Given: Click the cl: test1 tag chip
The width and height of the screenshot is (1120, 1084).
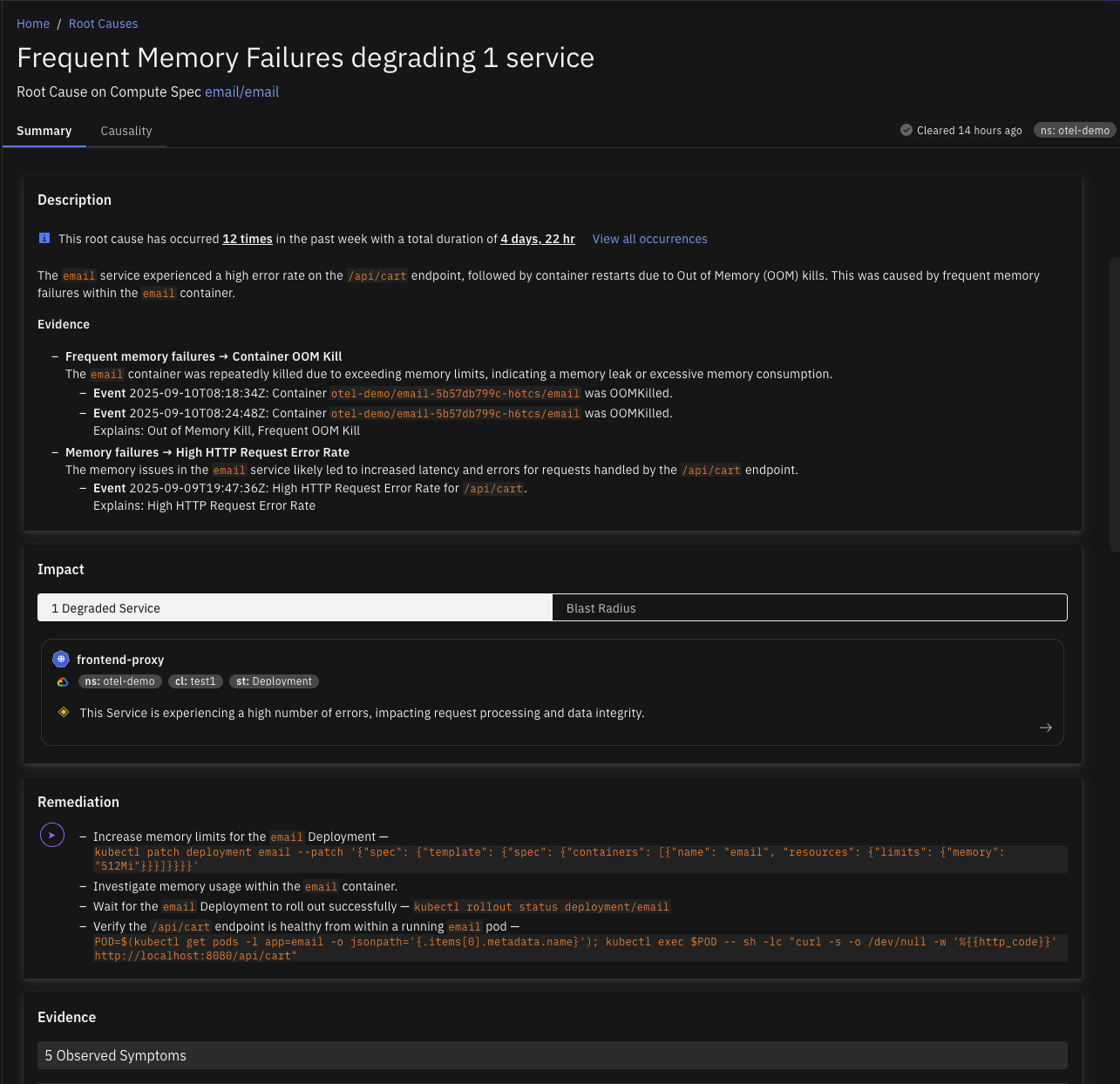Looking at the screenshot, I should coord(195,681).
